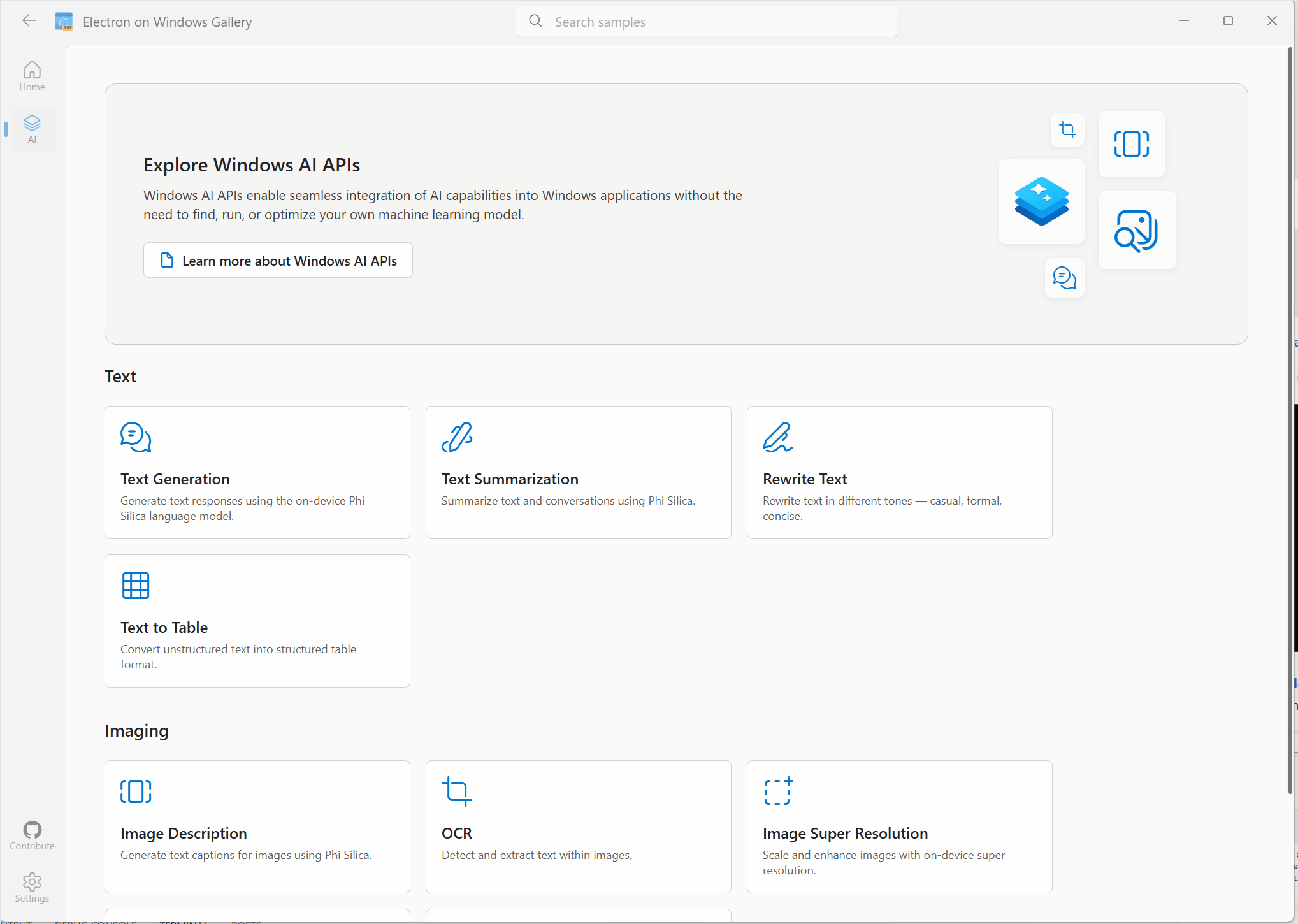Click the vertical scrollbar thumb
Screen dimensions: 1298x924
click(1290, 421)
